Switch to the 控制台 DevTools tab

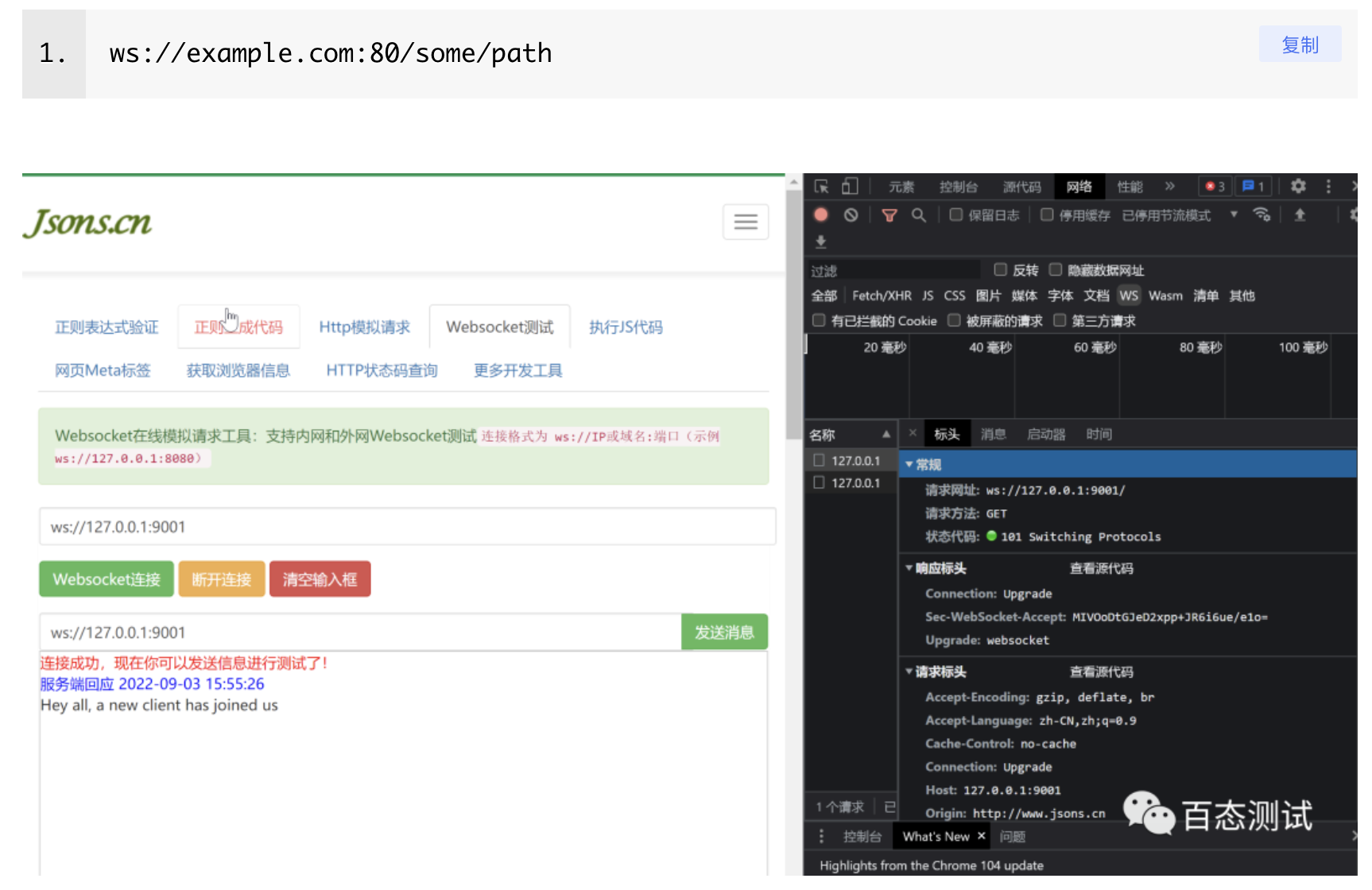pos(959,187)
